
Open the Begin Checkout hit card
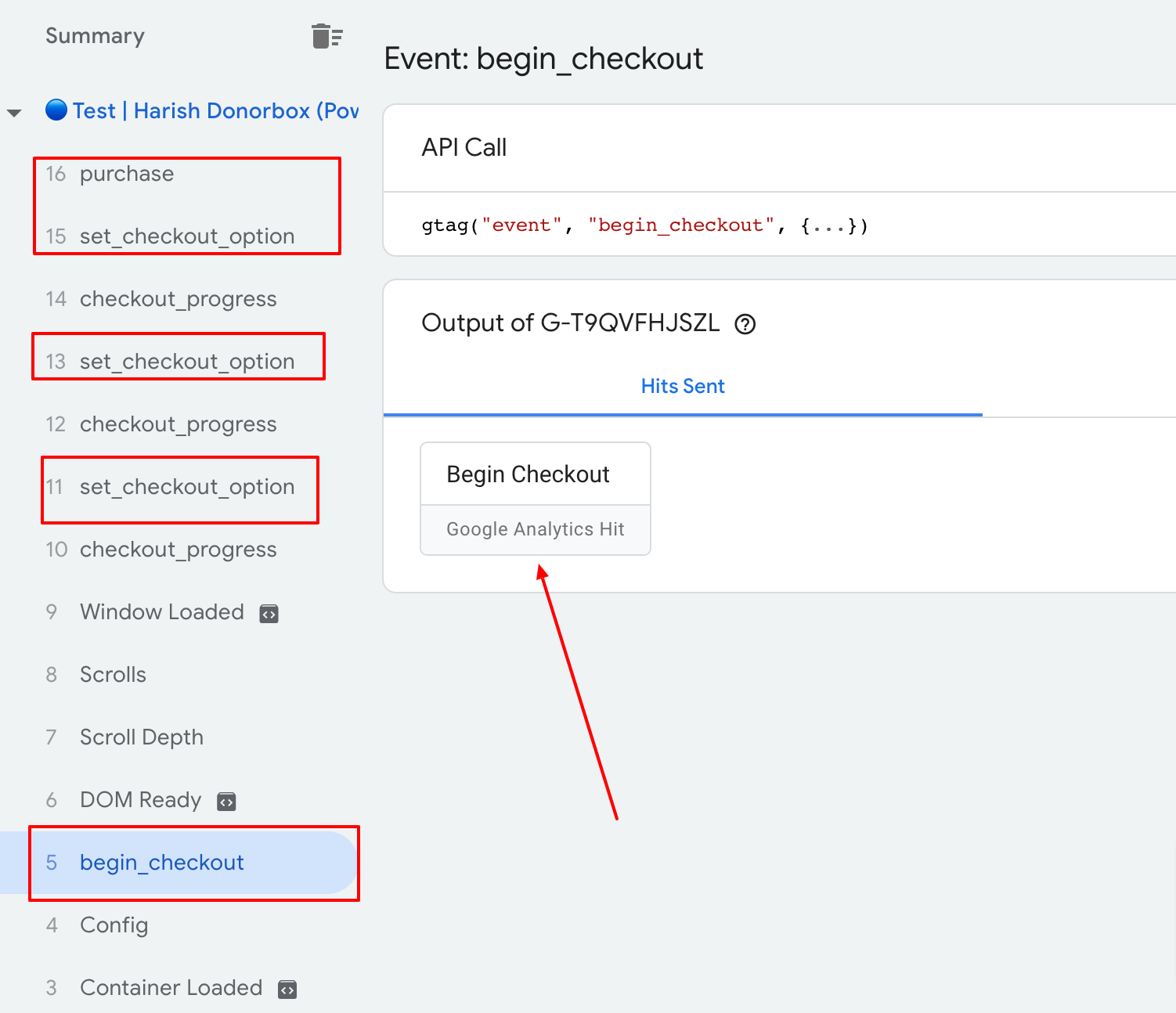(x=535, y=499)
